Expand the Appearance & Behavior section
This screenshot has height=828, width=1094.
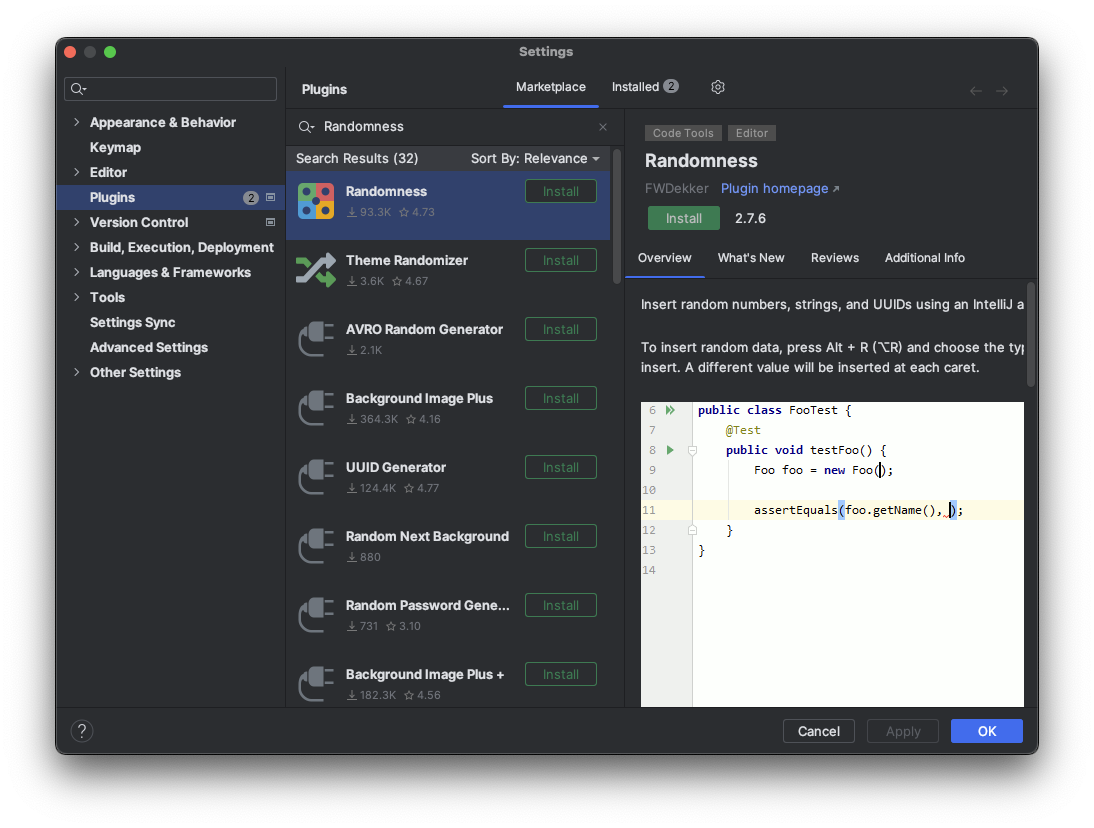[x=77, y=122]
